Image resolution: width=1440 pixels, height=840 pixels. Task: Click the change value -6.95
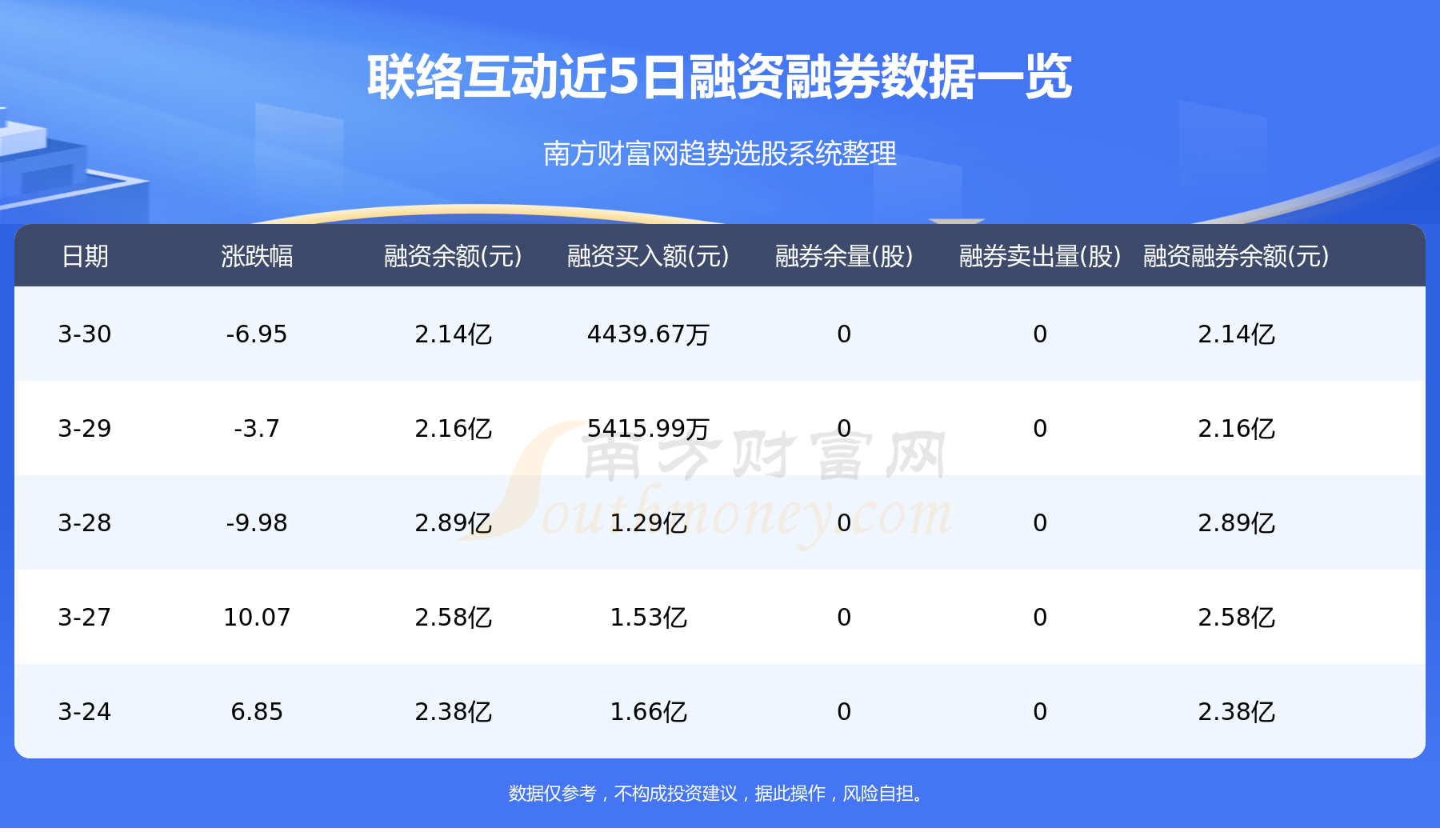[x=257, y=334]
